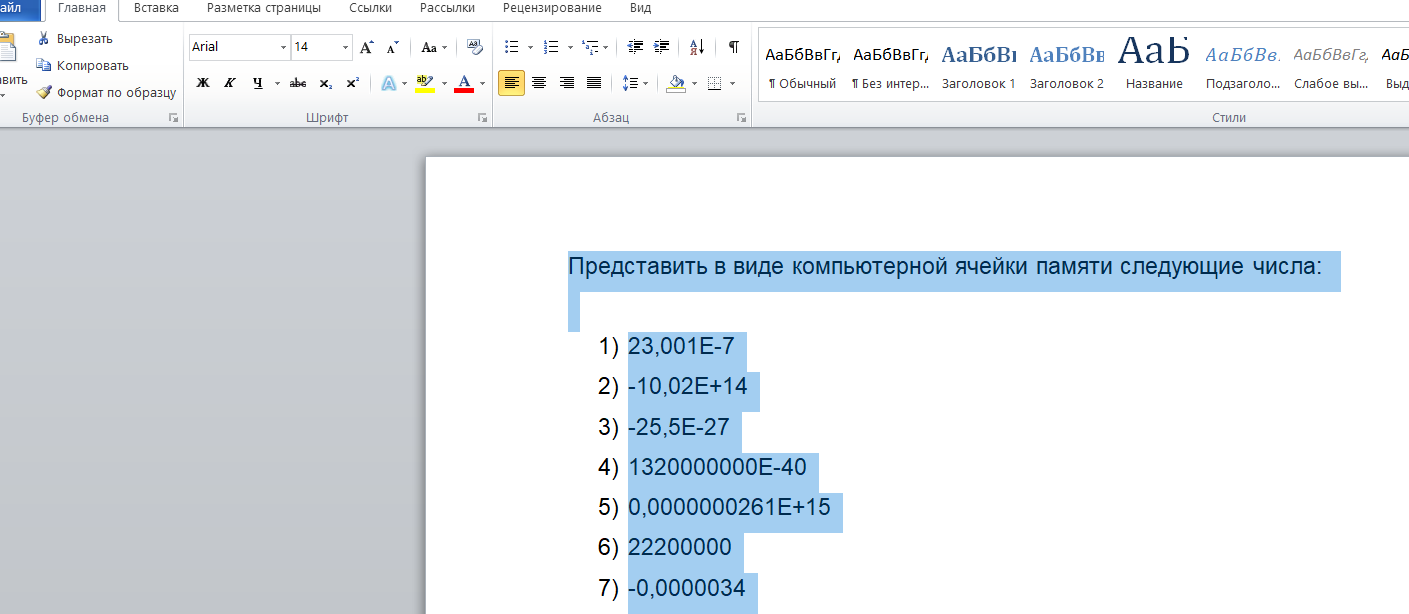Click the sort A-Я icon
Viewport: 1409px width, 614px height.
tap(697, 47)
